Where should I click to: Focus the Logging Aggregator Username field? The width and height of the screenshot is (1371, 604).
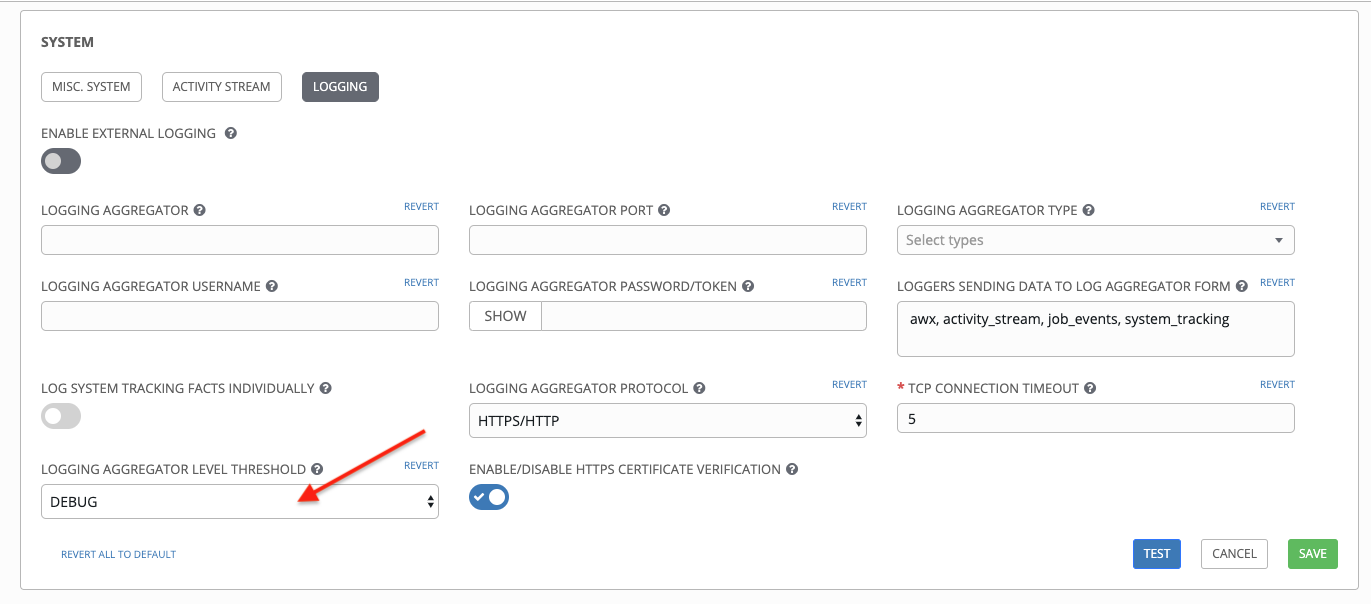(240, 316)
